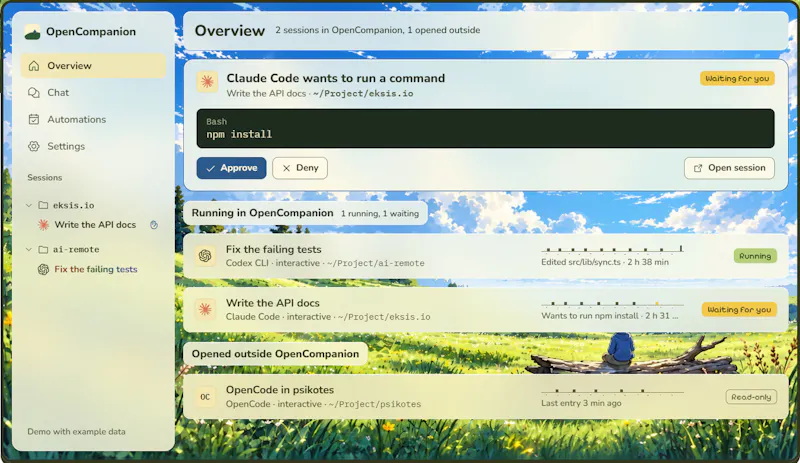Open the Chat page in sidebar

pyautogui.click(x=93, y=92)
